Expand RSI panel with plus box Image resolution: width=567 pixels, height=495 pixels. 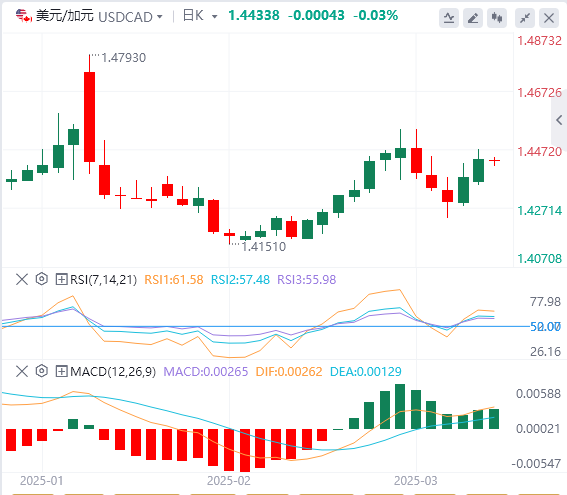pos(61,279)
